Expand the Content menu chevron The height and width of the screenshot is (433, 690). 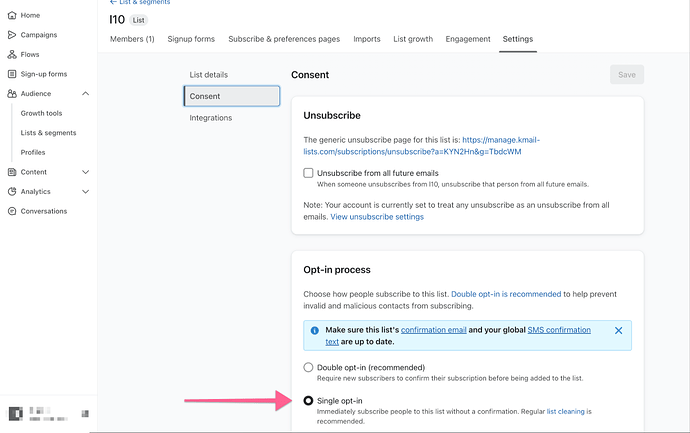click(x=85, y=172)
